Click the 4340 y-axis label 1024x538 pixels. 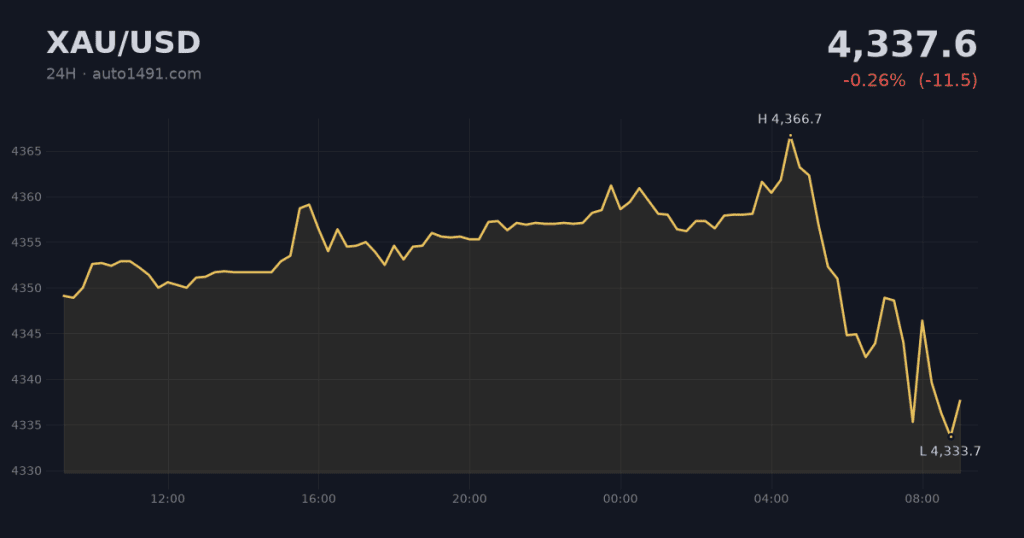click(x=26, y=380)
